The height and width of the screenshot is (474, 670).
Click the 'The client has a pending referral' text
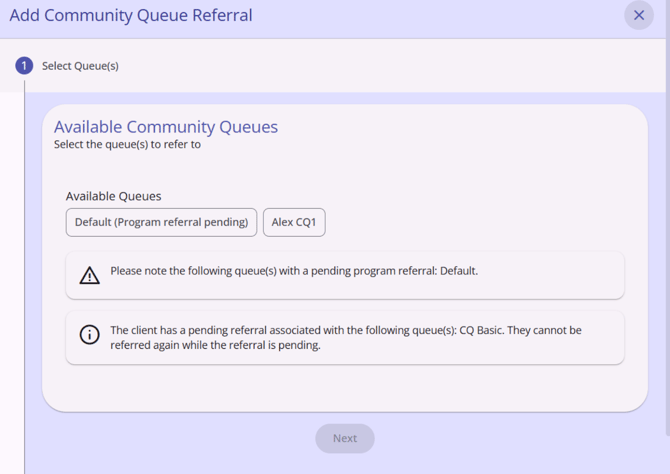(x=240, y=330)
